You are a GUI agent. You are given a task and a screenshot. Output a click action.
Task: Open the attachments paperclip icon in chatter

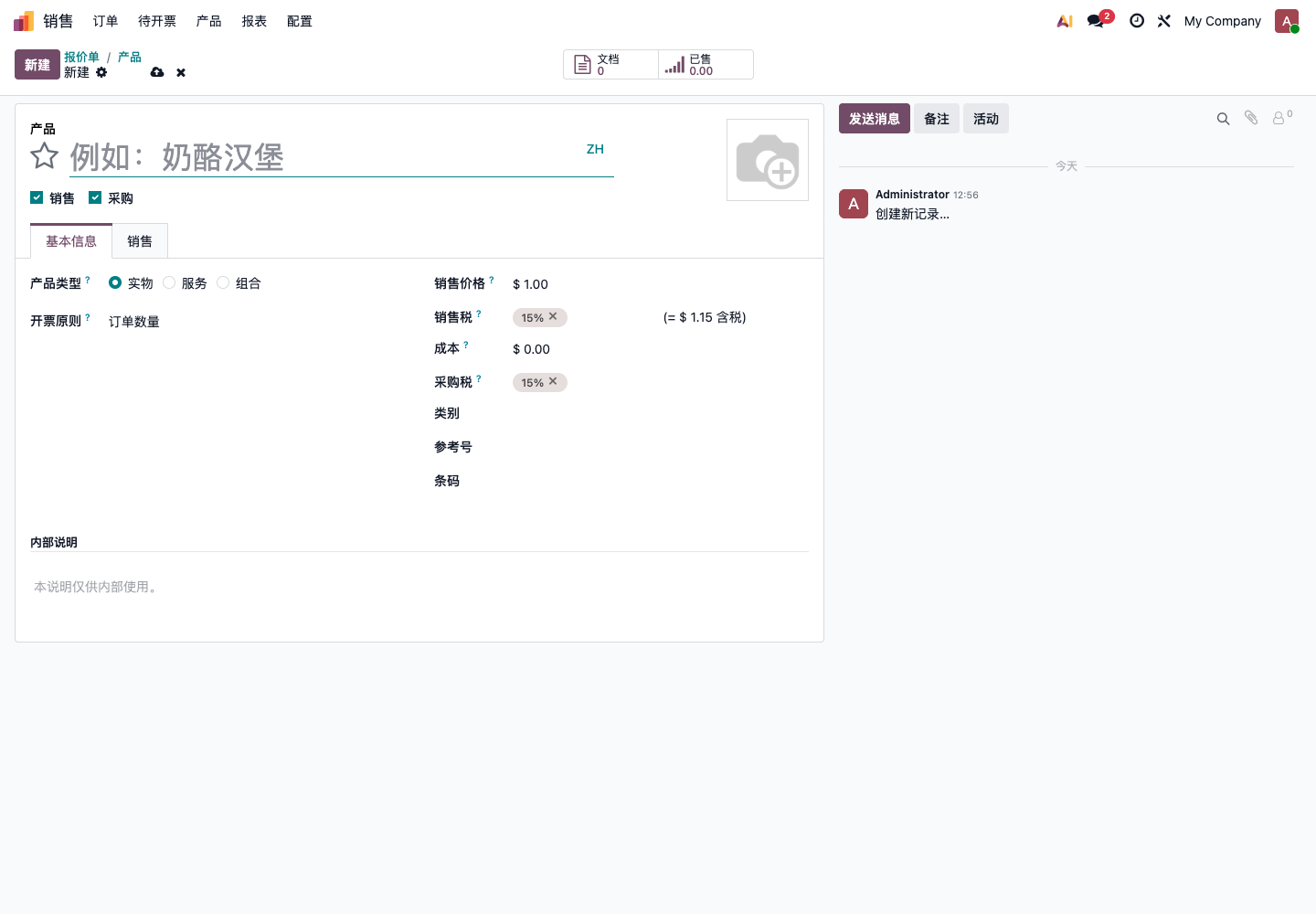point(1251,118)
